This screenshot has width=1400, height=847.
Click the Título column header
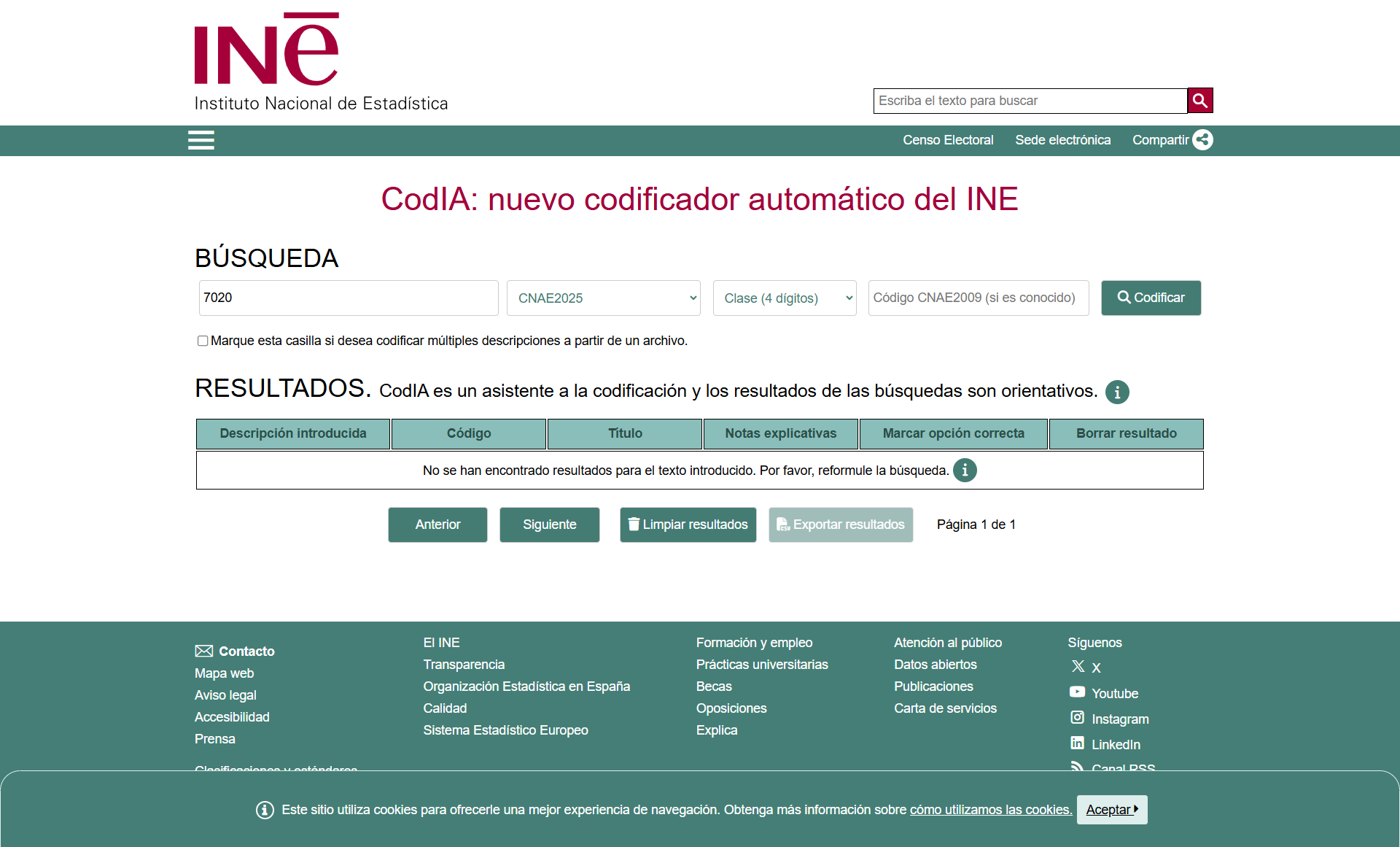coord(625,433)
